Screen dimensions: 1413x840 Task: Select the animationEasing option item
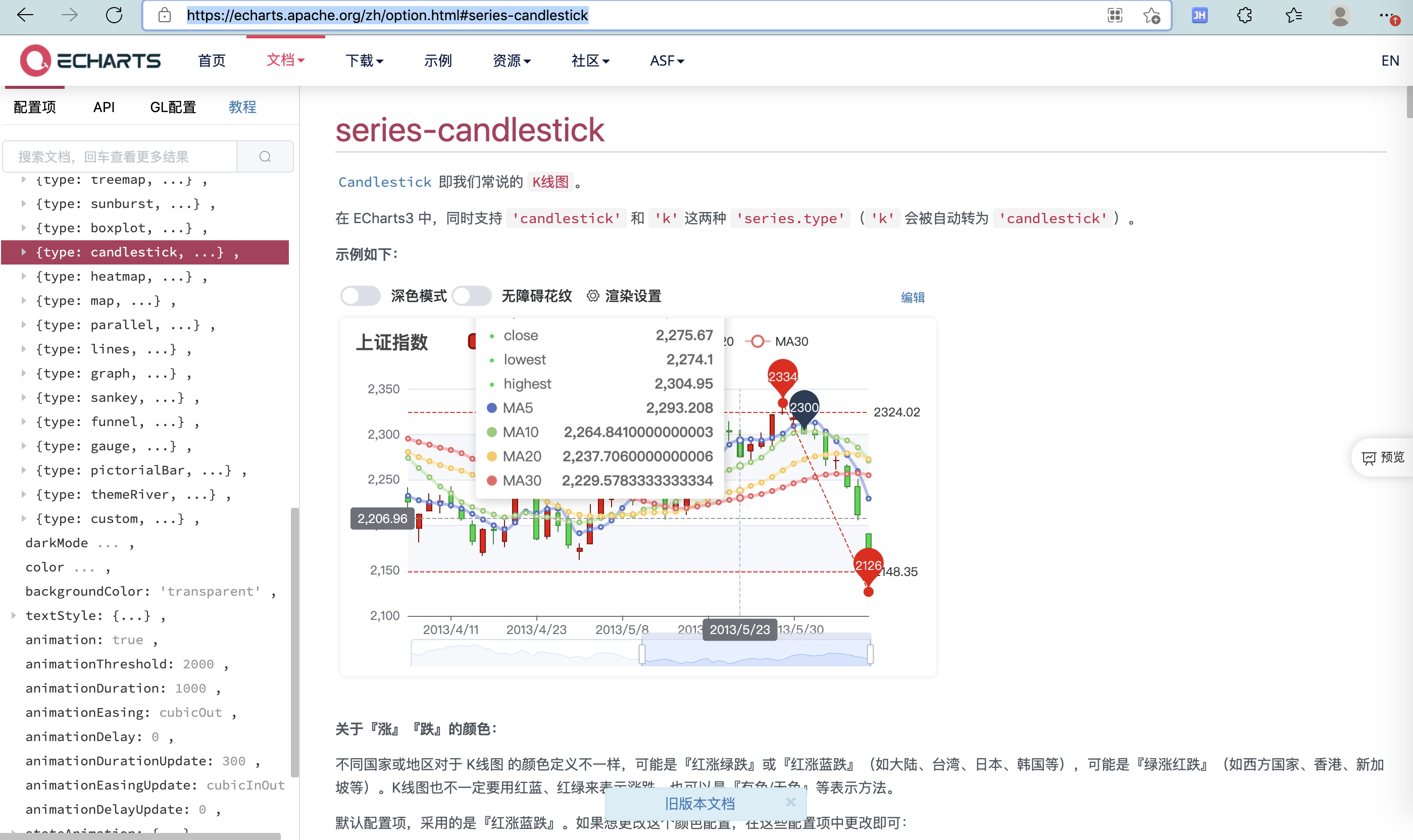click(131, 713)
